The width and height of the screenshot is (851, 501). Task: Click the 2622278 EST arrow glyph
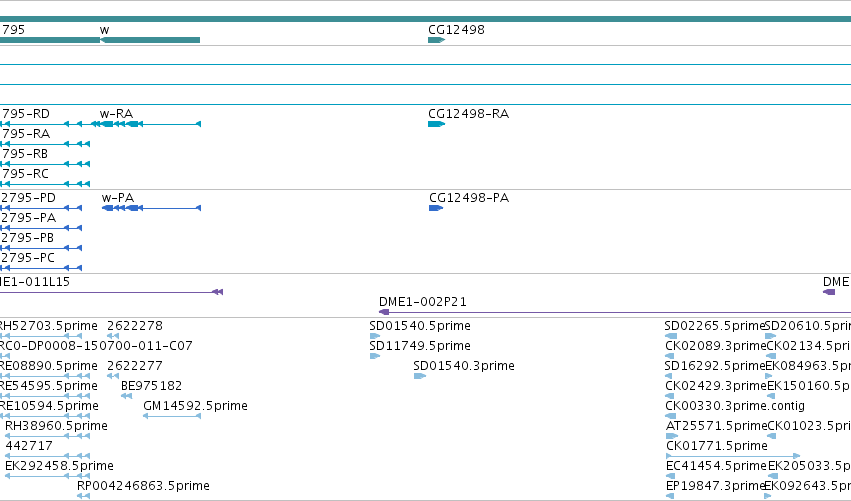(113, 336)
